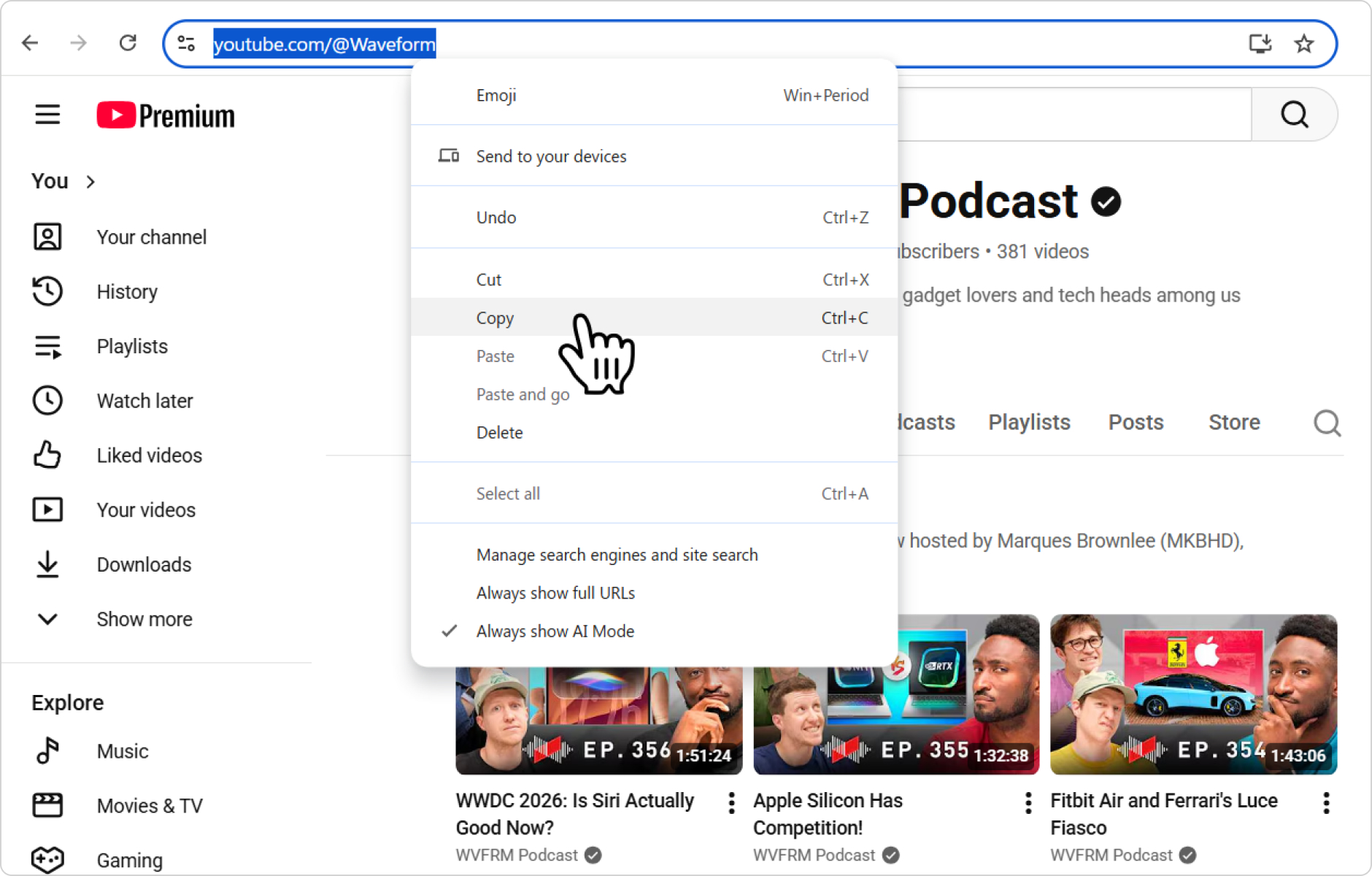
Task: Open the YouTube hamburger guide menu
Action: [47, 115]
